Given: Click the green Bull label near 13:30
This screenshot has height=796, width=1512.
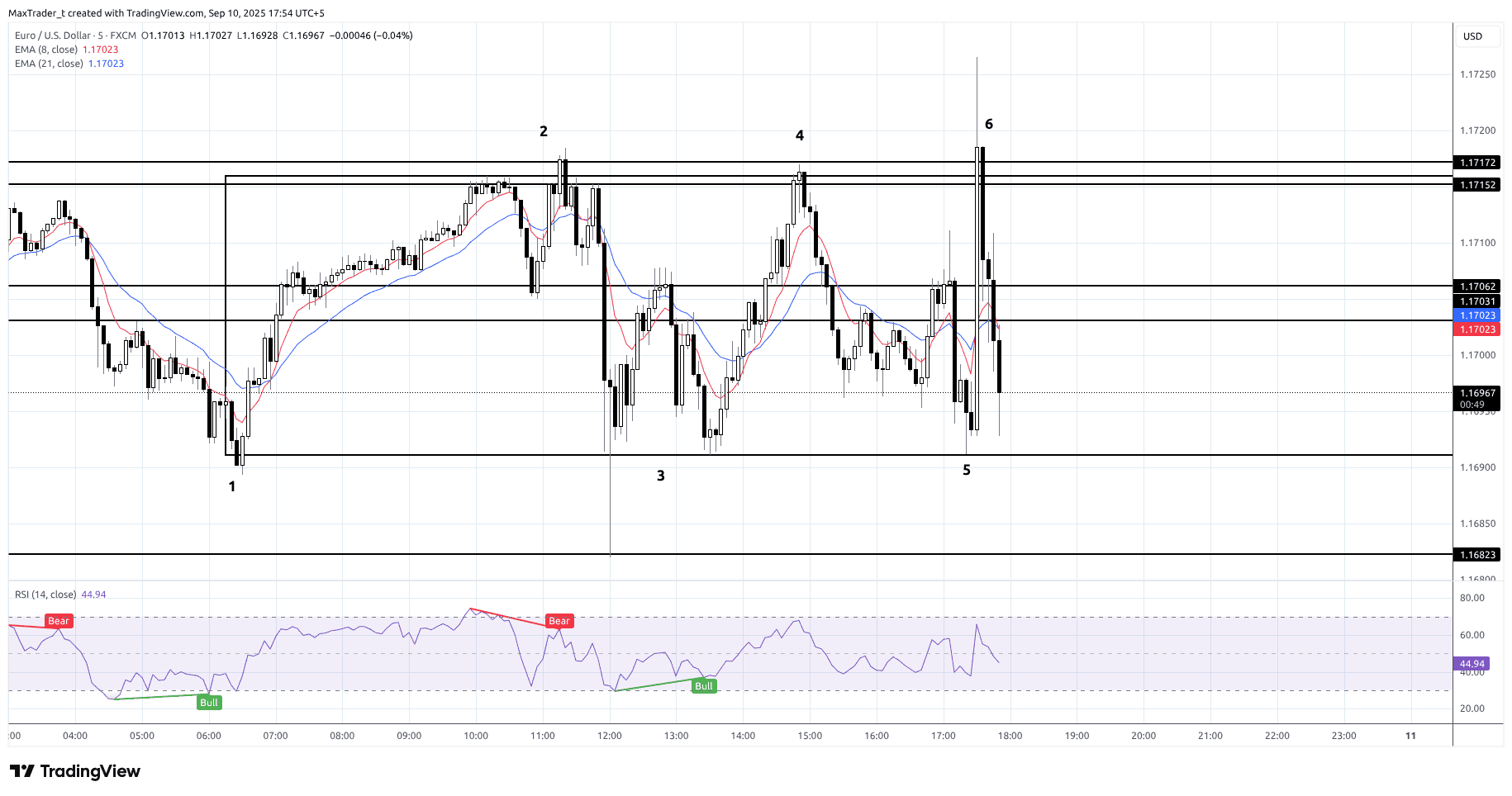Looking at the screenshot, I should pos(703,686).
